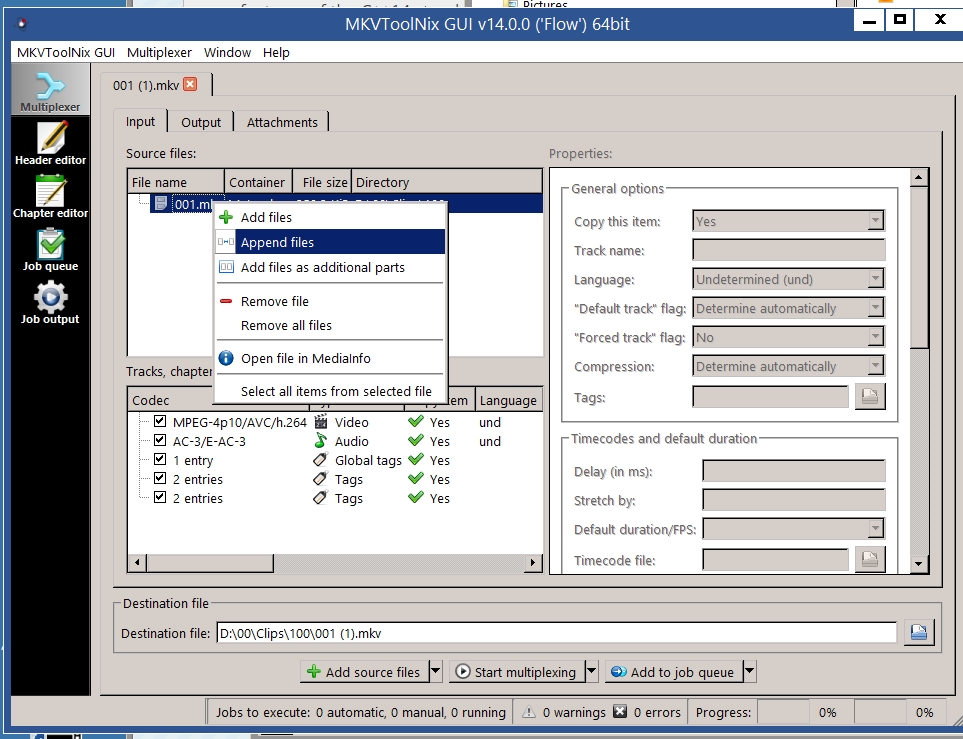Click the red Remove file icon

(x=226, y=301)
